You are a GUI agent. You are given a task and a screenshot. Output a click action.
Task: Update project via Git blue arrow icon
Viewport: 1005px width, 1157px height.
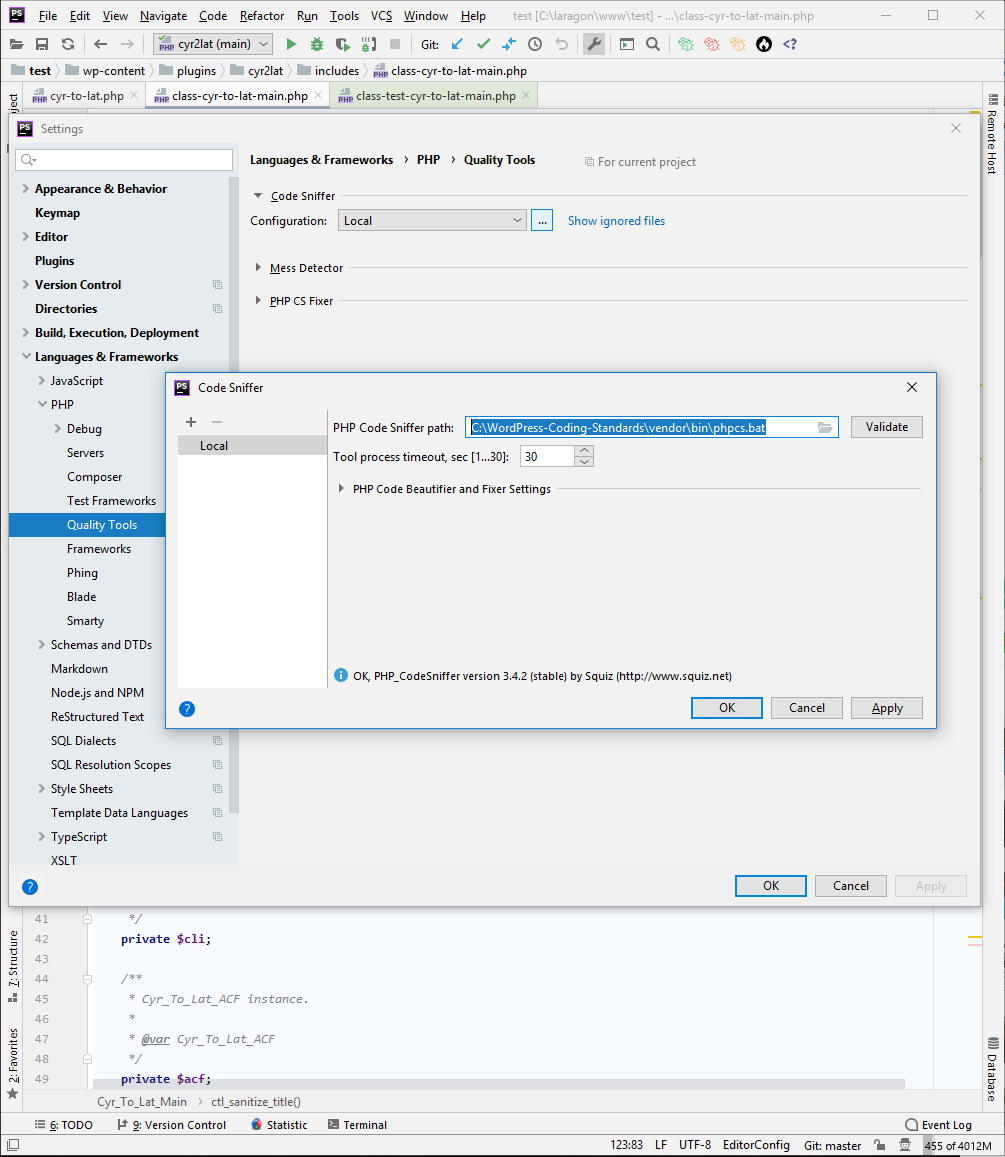point(457,44)
